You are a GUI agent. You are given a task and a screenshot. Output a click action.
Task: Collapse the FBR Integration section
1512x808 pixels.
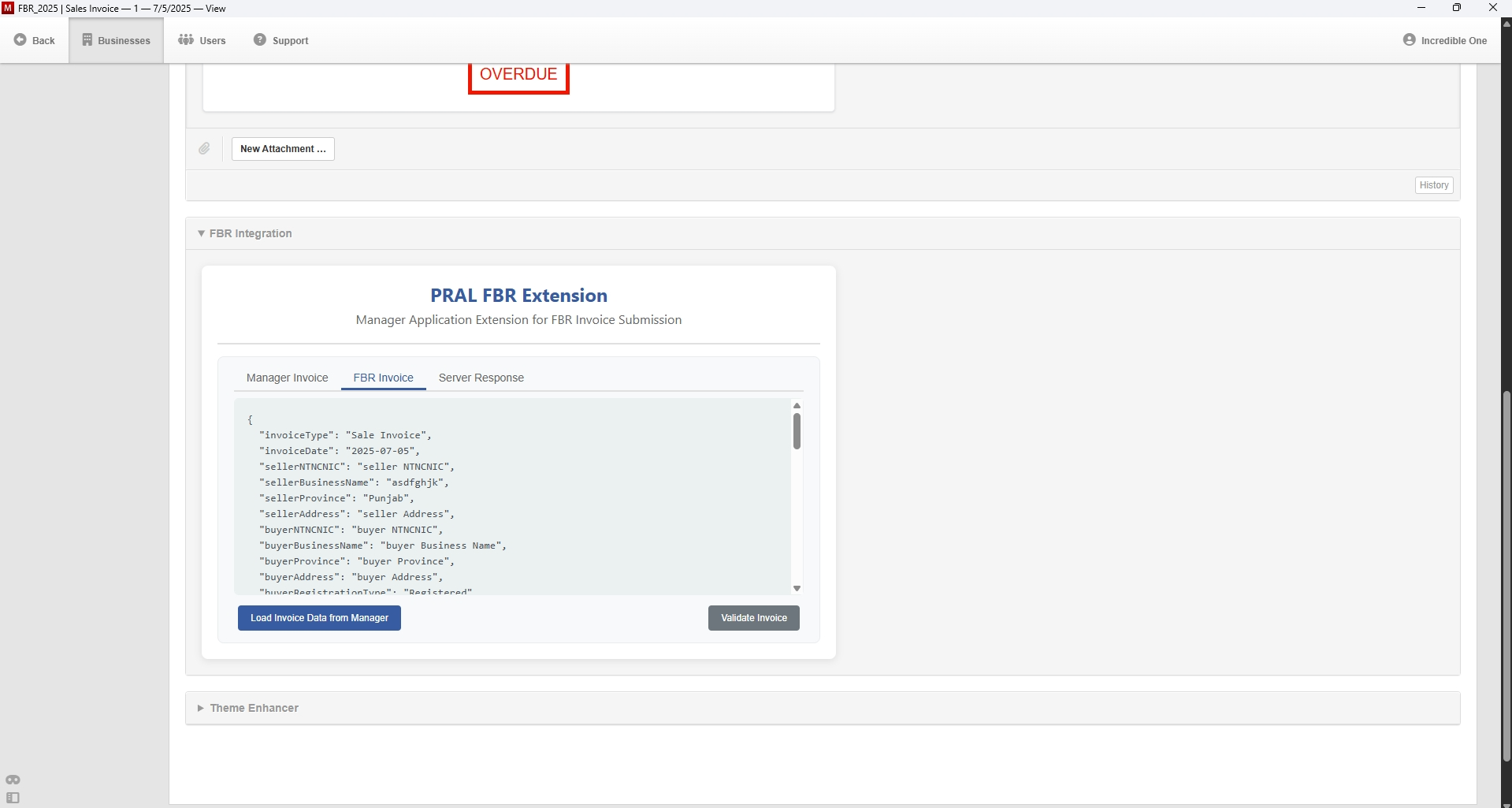click(244, 233)
